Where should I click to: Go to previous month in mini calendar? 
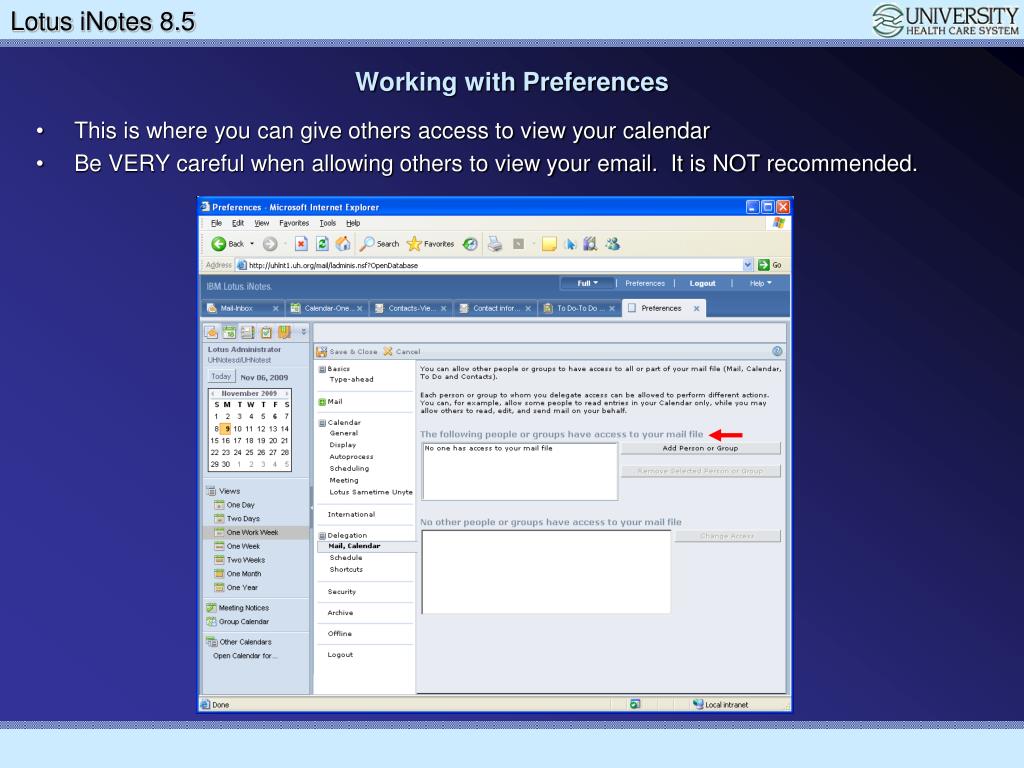[213, 394]
